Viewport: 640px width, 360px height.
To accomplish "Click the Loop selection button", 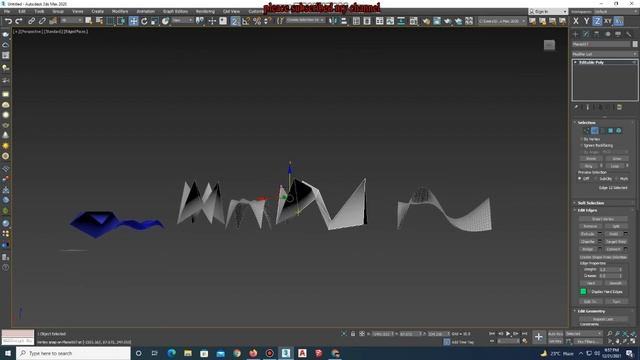I will [615, 166].
